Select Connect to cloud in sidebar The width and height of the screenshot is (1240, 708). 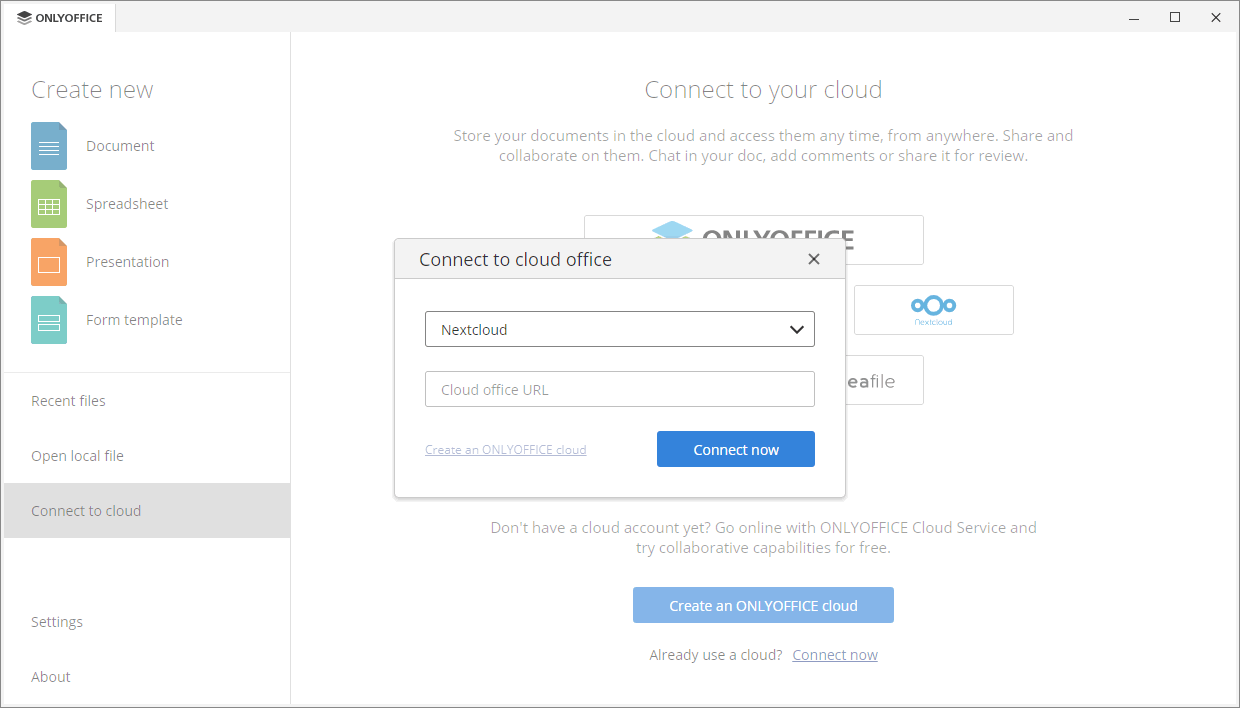pos(147,511)
